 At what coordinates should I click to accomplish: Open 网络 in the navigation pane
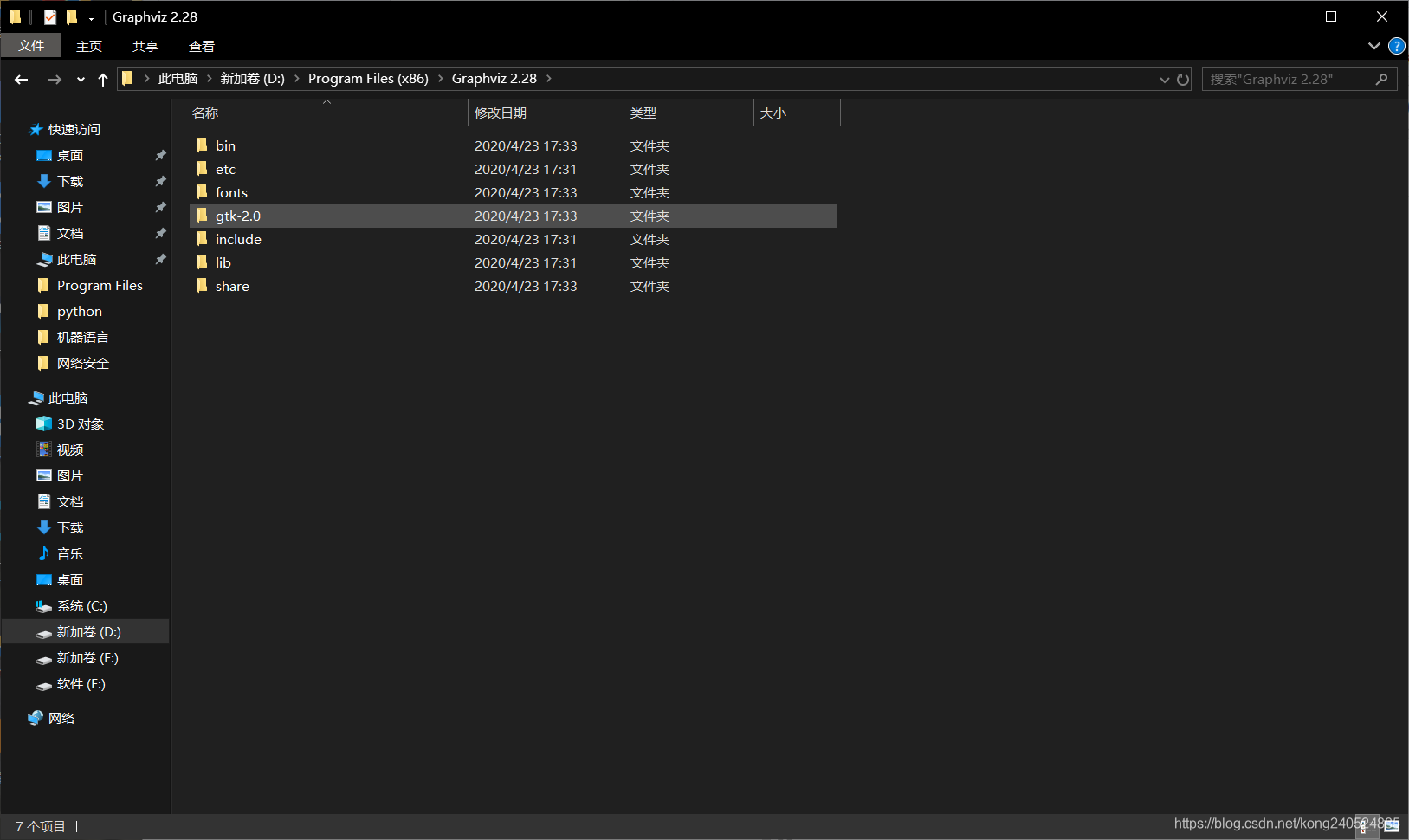tap(61, 718)
